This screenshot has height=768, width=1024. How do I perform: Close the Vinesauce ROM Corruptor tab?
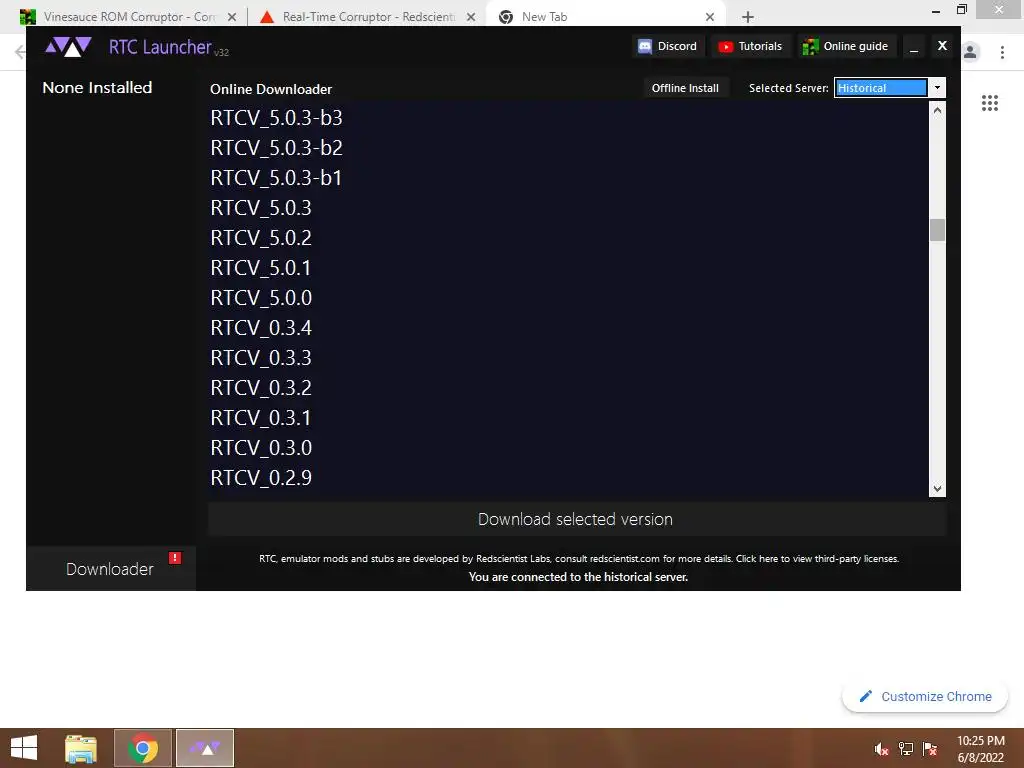point(232,17)
